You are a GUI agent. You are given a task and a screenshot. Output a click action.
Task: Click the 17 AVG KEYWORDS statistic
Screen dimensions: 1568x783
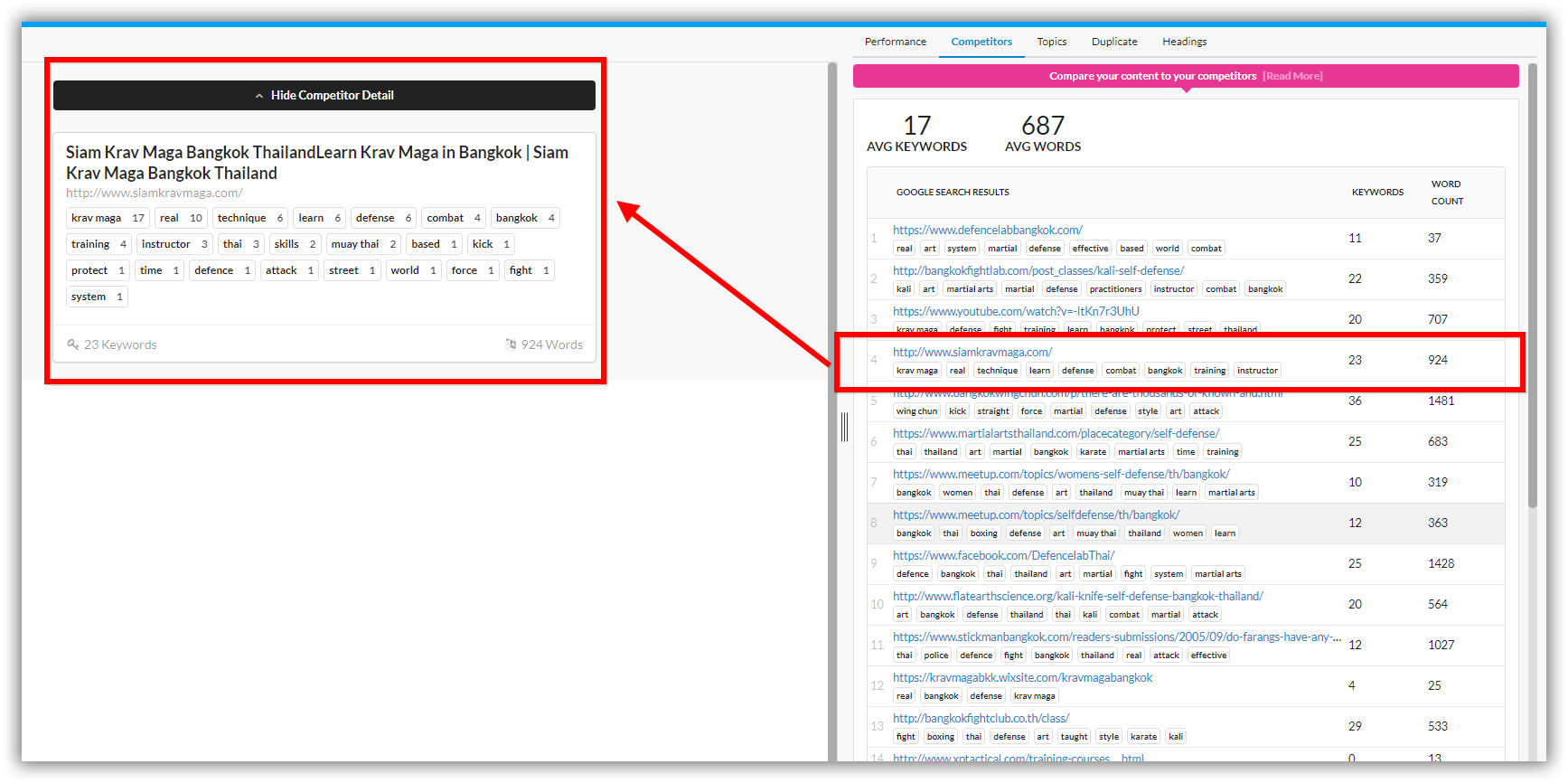[x=916, y=133]
